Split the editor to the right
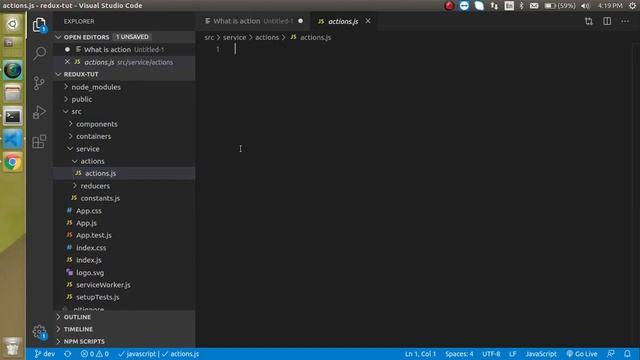This screenshot has width=640, height=360. 607,21
